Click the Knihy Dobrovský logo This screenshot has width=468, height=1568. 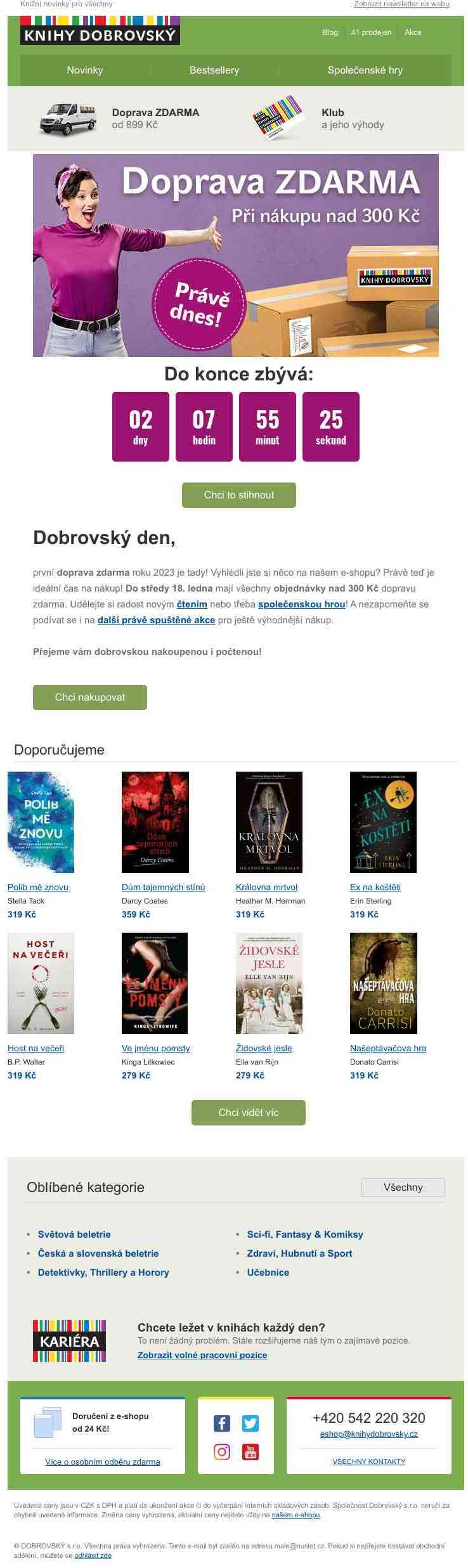(x=100, y=30)
